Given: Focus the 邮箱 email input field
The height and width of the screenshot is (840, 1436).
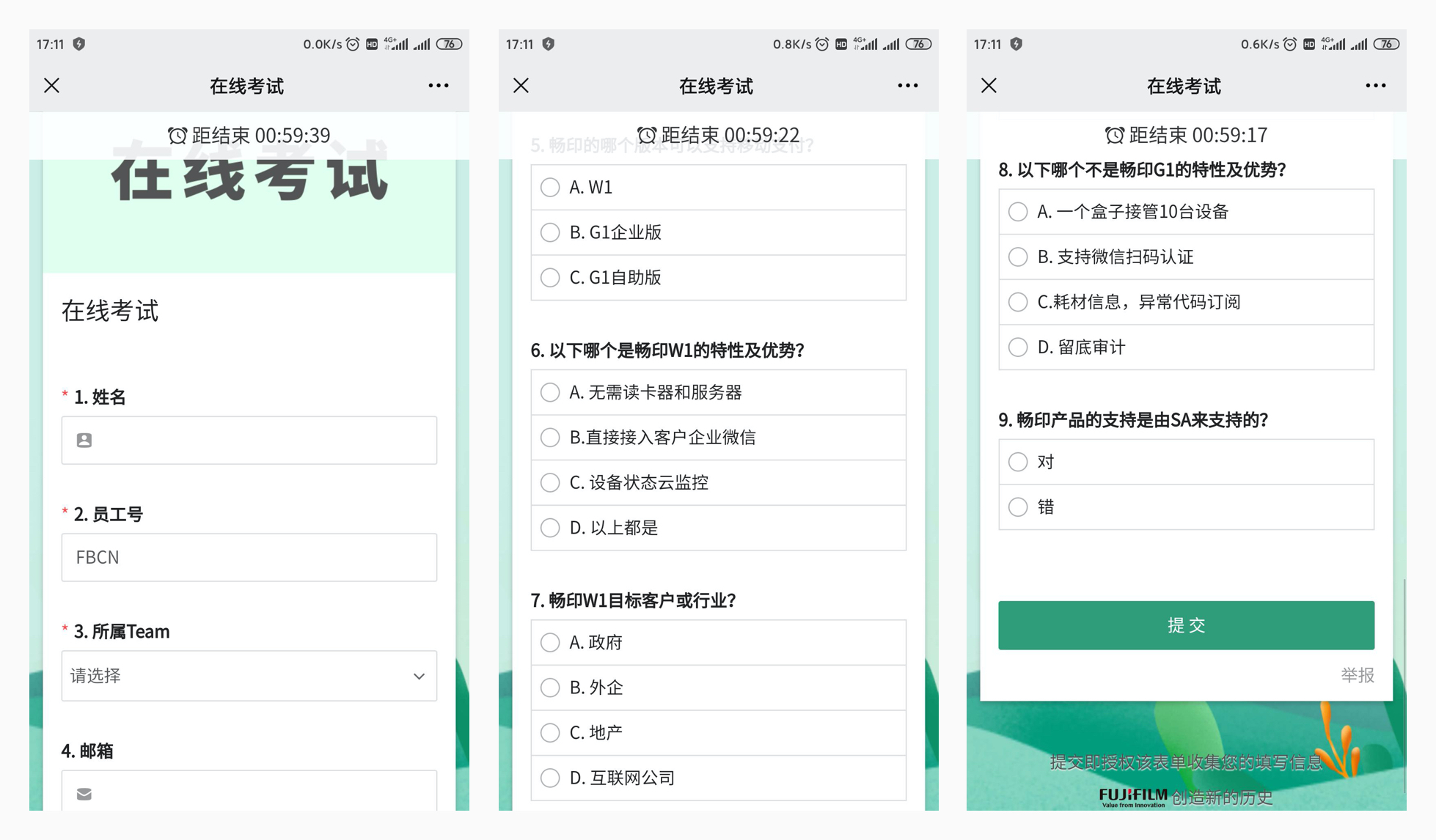Looking at the screenshot, I should tap(249, 790).
